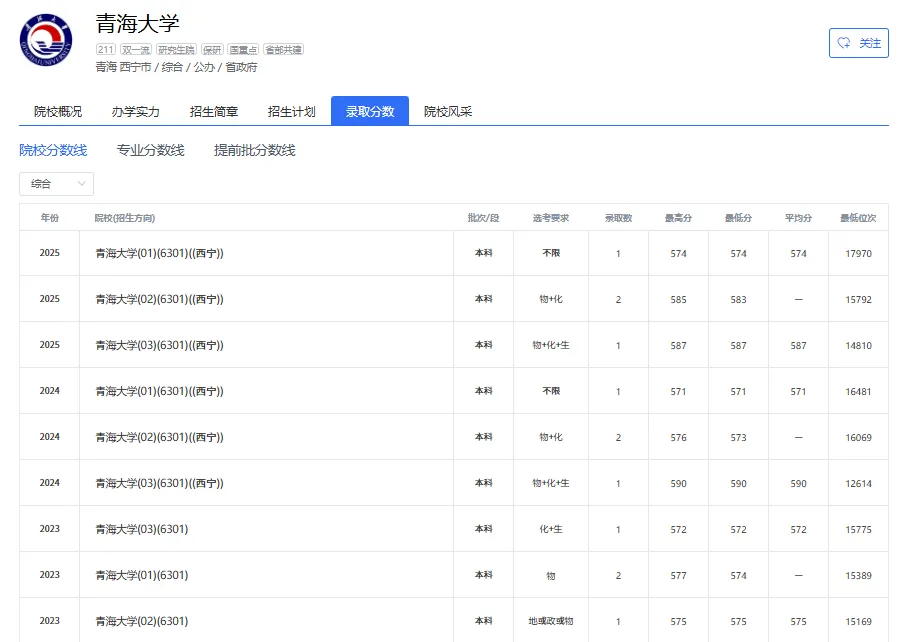Click the 选考要求 column header

coord(551,218)
